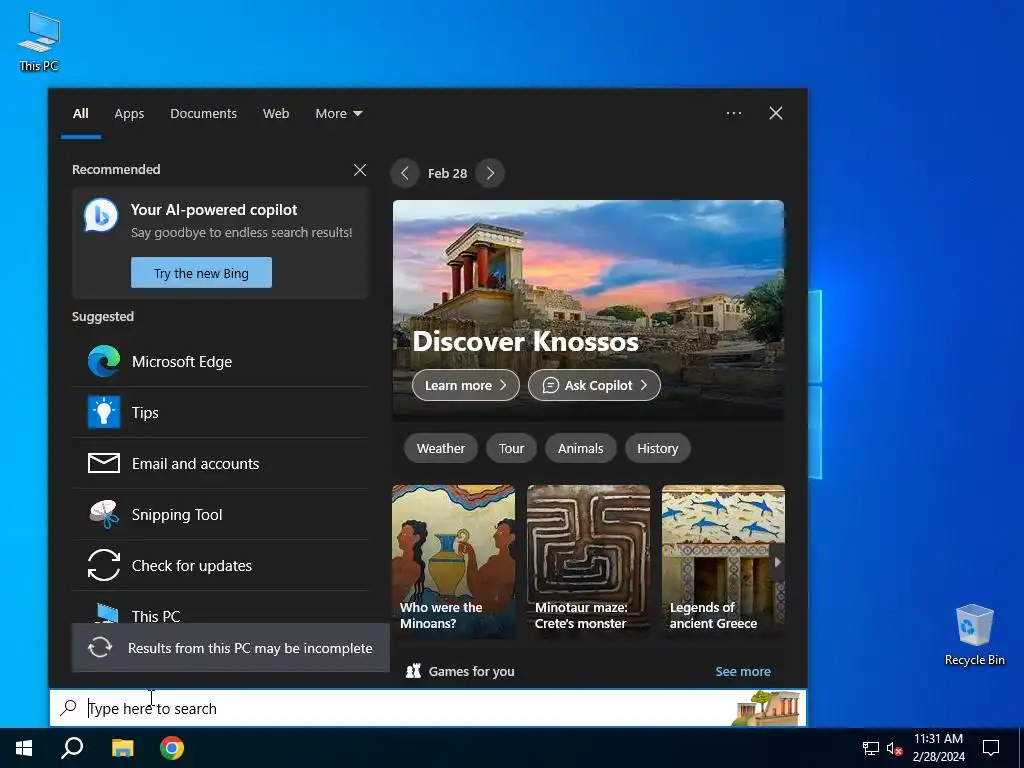Open the Minotaur maze card
The width and height of the screenshot is (1024, 768).
pyautogui.click(x=588, y=561)
